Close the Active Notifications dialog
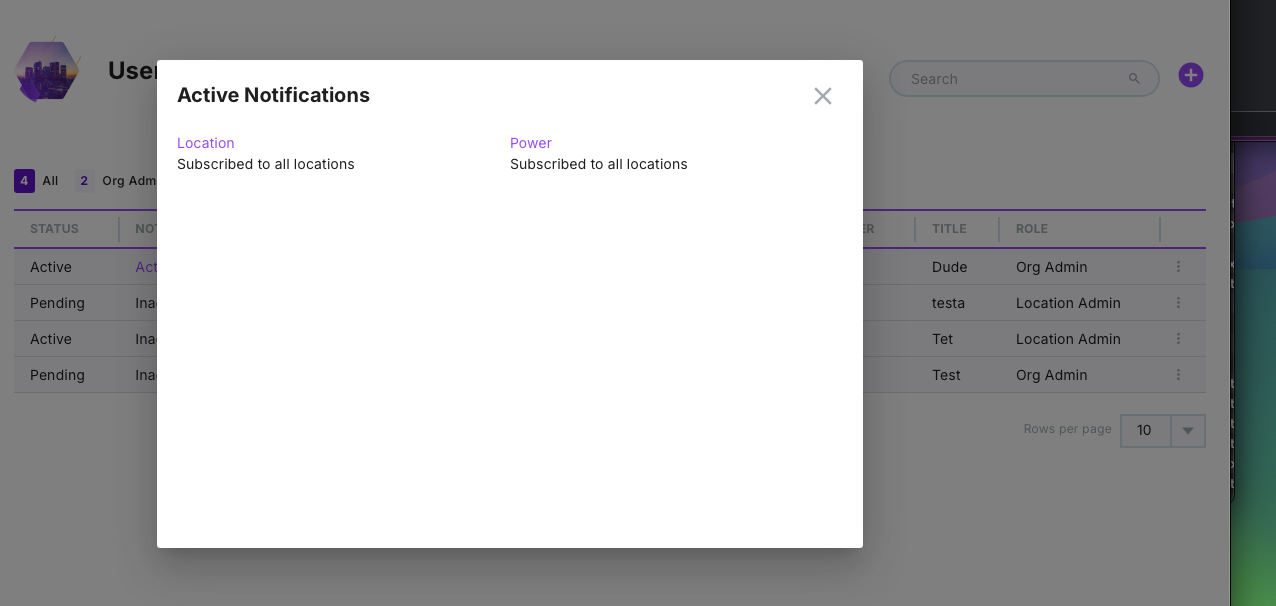Screen dimensions: 1276x606 [x=823, y=96]
